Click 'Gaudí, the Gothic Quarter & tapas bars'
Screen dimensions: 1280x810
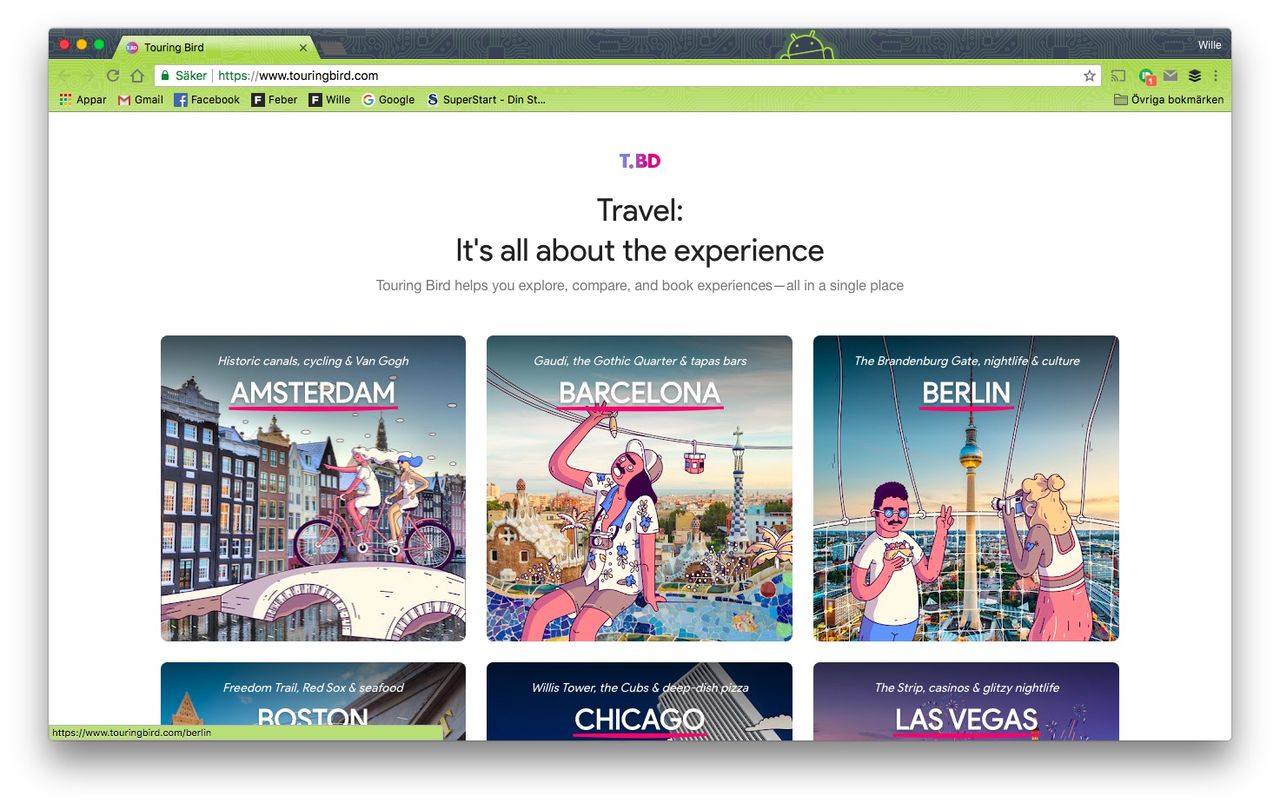tap(640, 361)
